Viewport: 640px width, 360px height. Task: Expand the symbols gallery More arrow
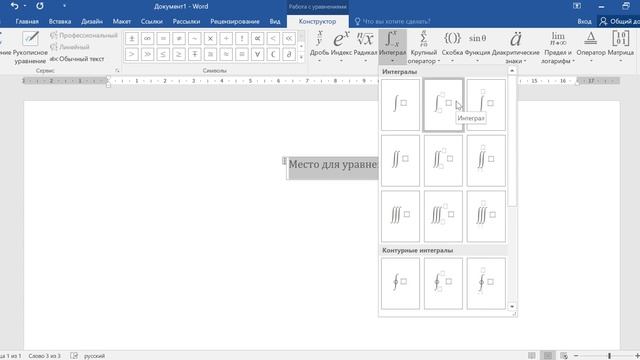(301, 57)
